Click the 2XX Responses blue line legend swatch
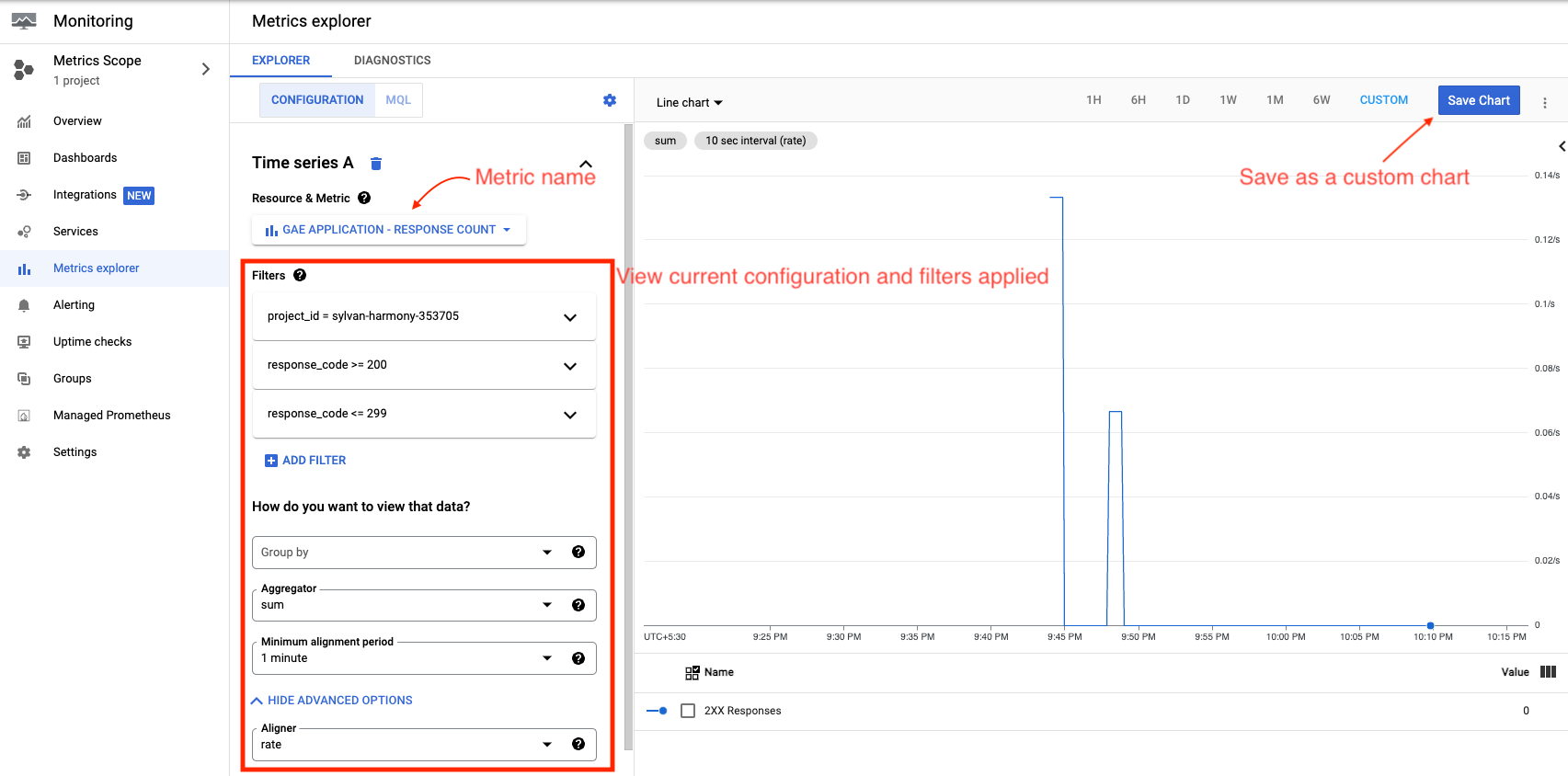Viewport: 1568px width, 776px height. pyautogui.click(x=657, y=711)
